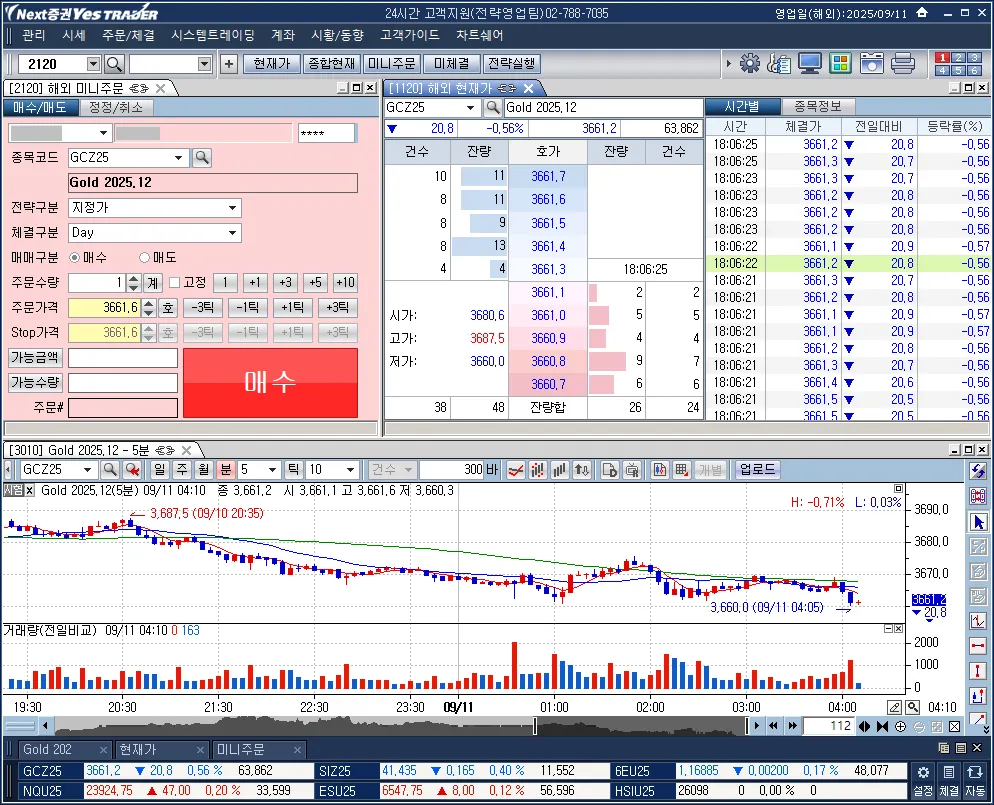Click the 체결 icon in the ticker bar
The width and height of the screenshot is (994, 805).
coord(949,780)
